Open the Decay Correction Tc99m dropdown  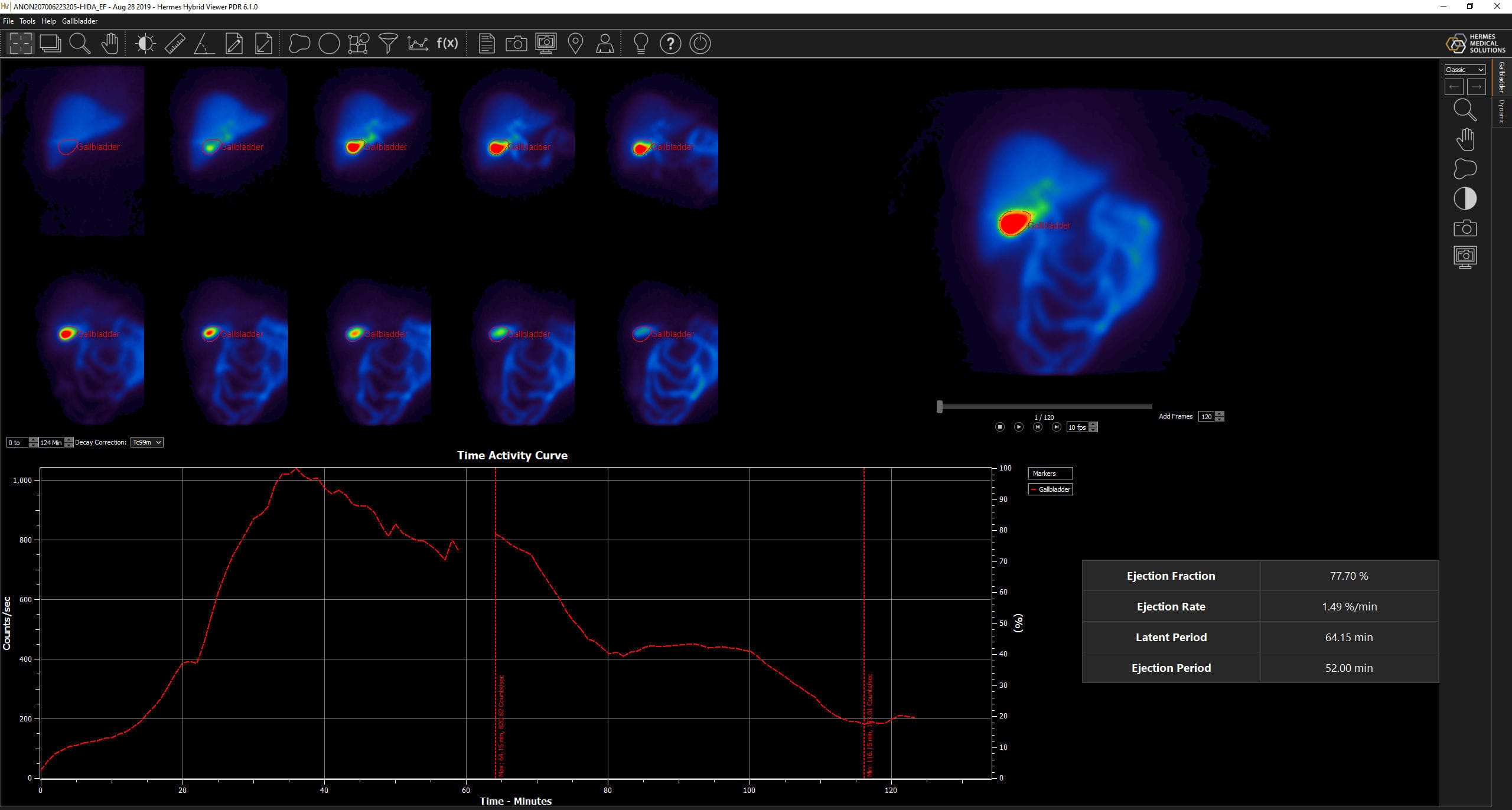coord(147,442)
